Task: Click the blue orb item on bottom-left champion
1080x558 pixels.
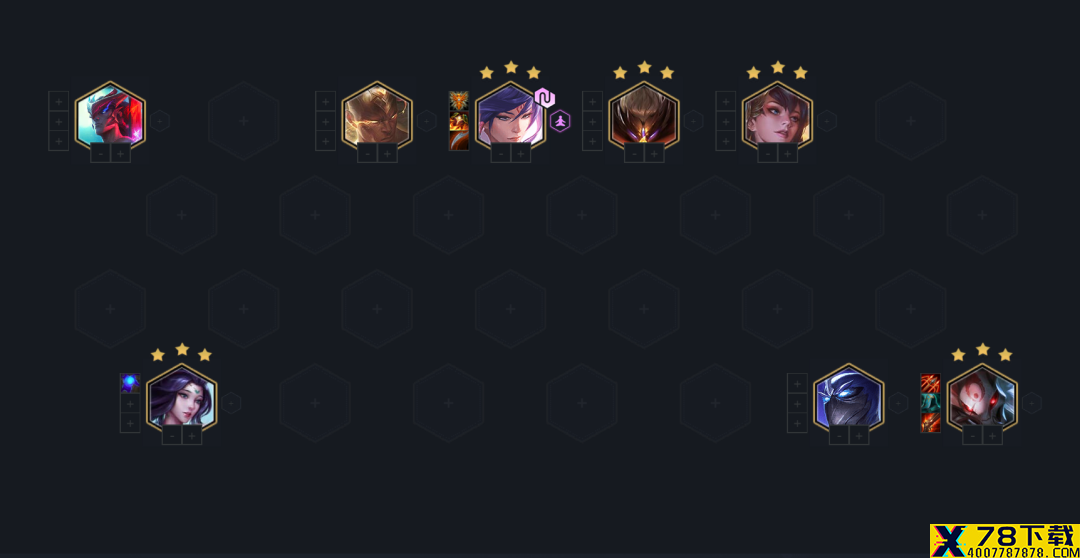Action: point(130,383)
